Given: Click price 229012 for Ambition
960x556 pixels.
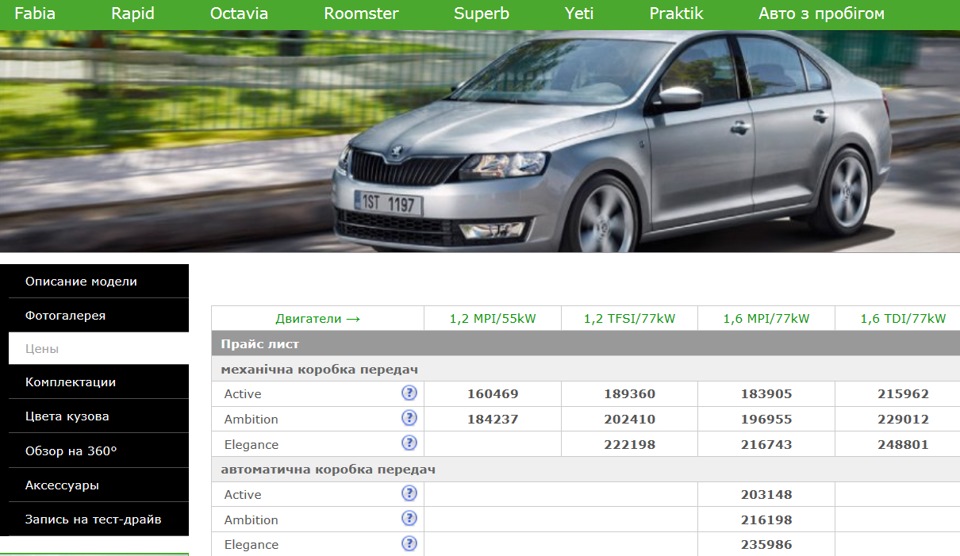Looking at the screenshot, I should tap(903, 419).
